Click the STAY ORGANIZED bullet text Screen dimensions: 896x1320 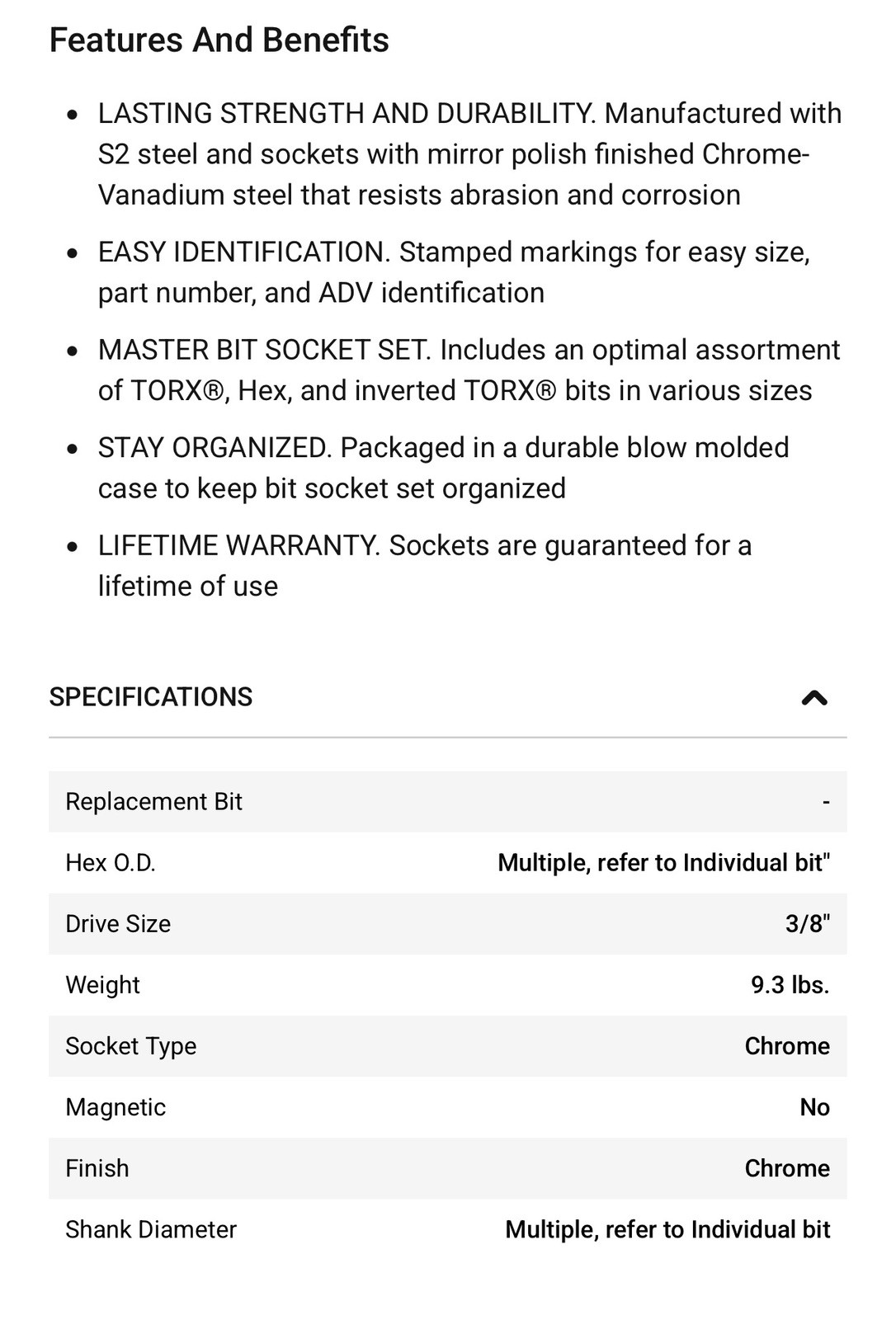444,468
